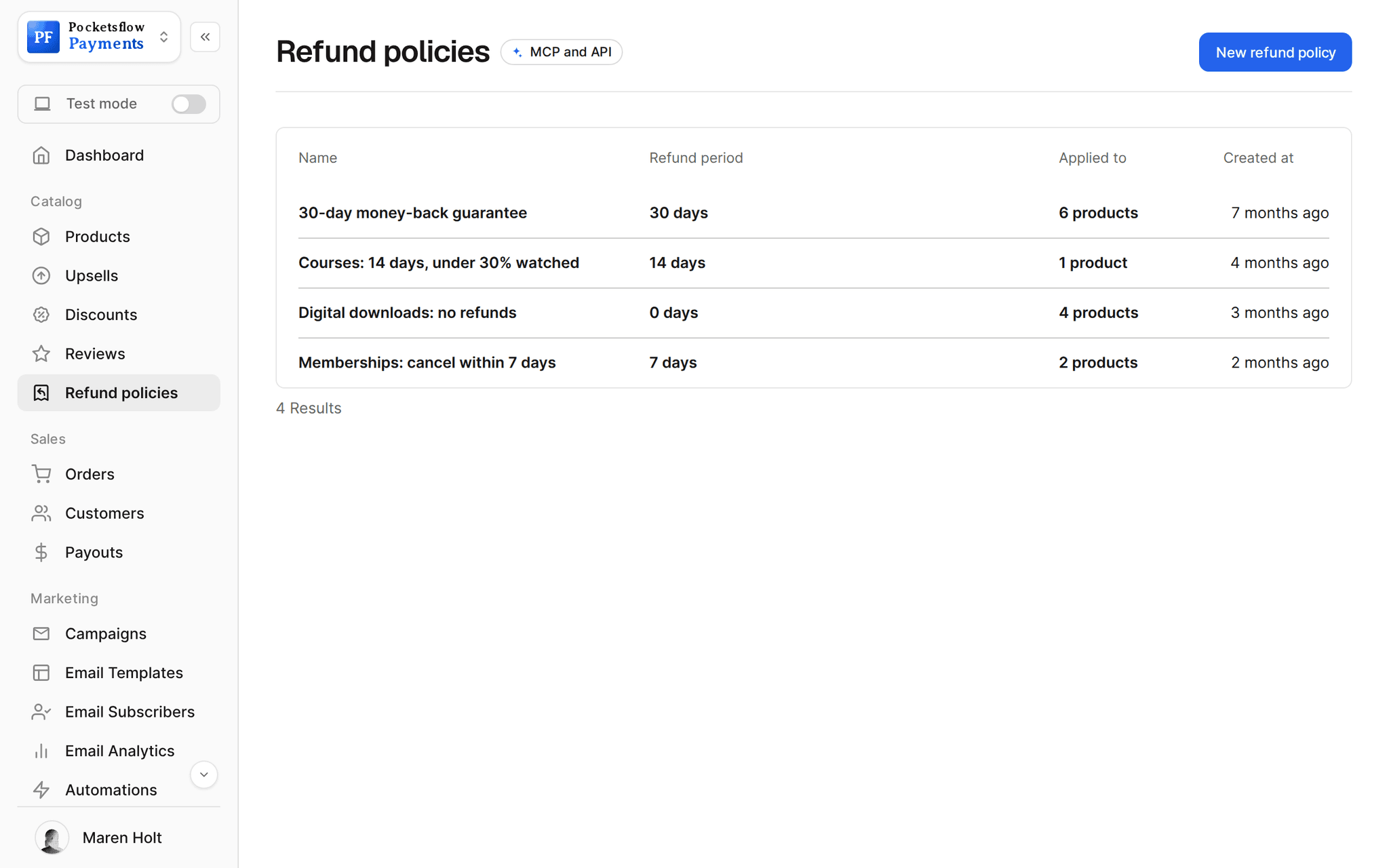Click the PF Pocketsflow logo
Viewport: 1389px width, 868px height.
point(43,37)
